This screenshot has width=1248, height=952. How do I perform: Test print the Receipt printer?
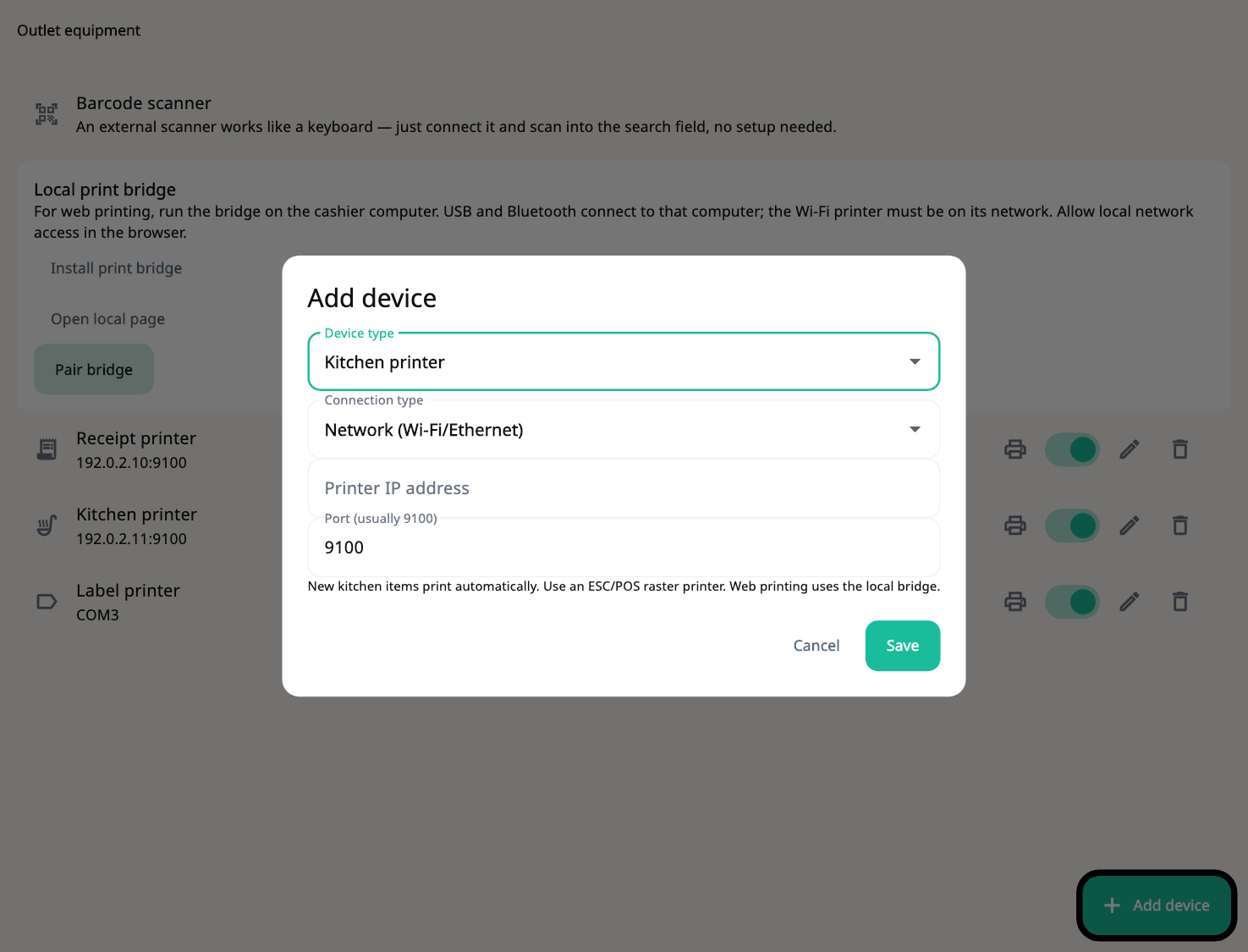(1015, 449)
